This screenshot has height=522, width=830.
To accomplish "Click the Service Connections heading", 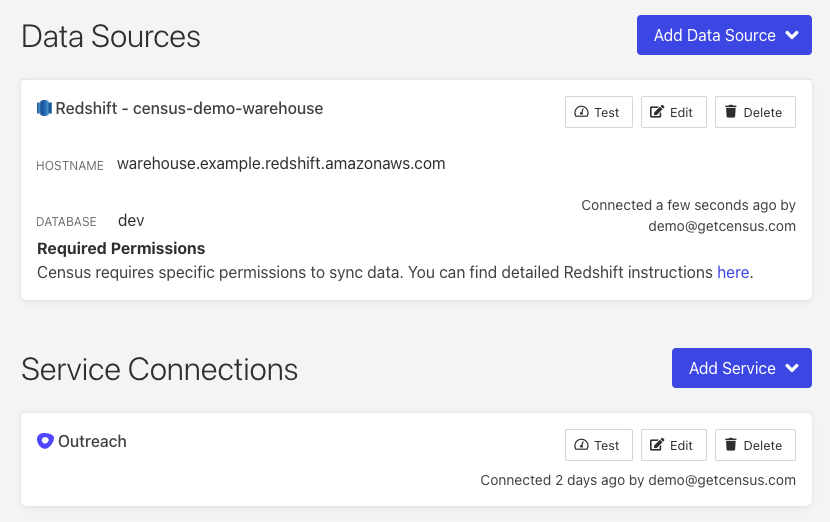I will click(x=160, y=369).
